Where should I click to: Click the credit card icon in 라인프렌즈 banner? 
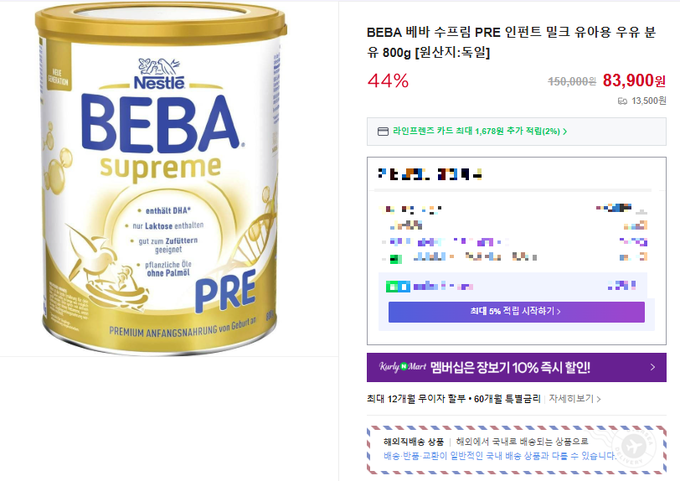383,131
